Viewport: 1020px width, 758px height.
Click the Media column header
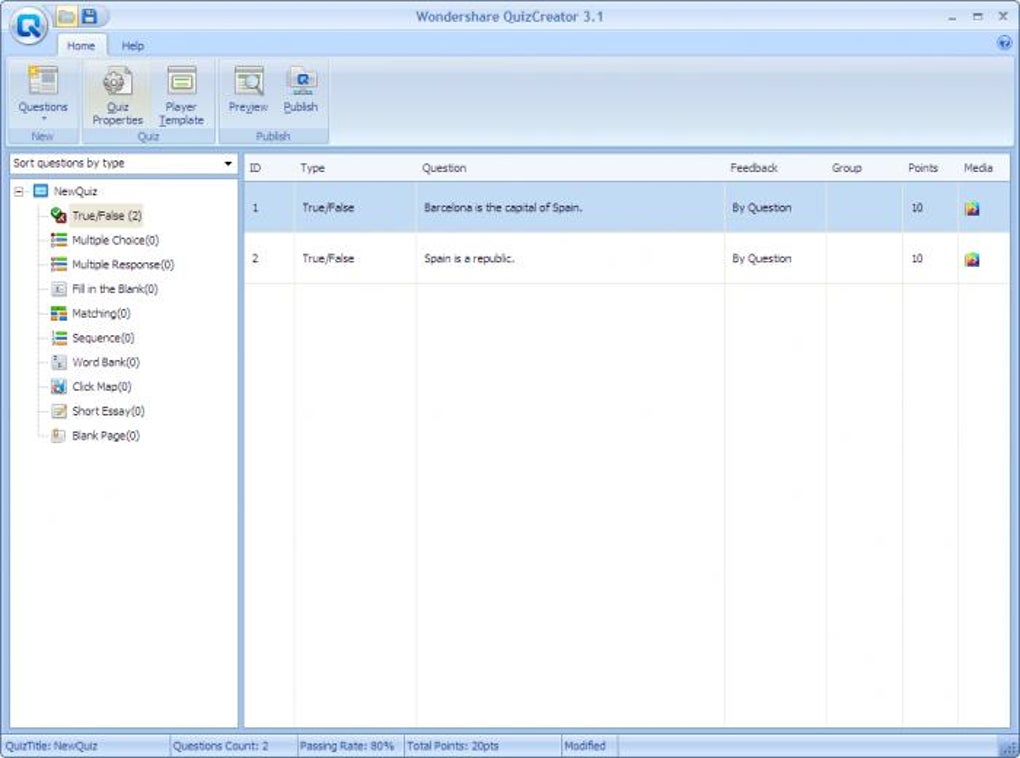pos(978,168)
